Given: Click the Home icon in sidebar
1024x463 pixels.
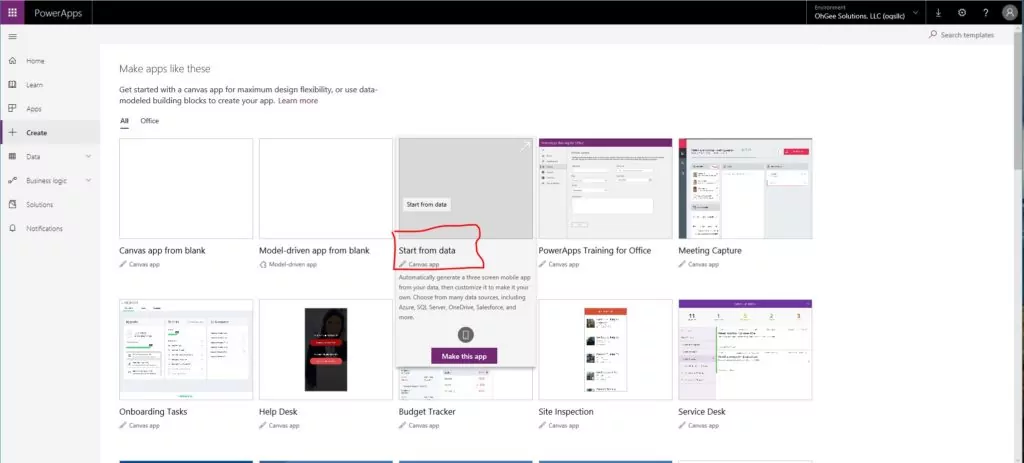Looking at the screenshot, I should pos(12,61).
